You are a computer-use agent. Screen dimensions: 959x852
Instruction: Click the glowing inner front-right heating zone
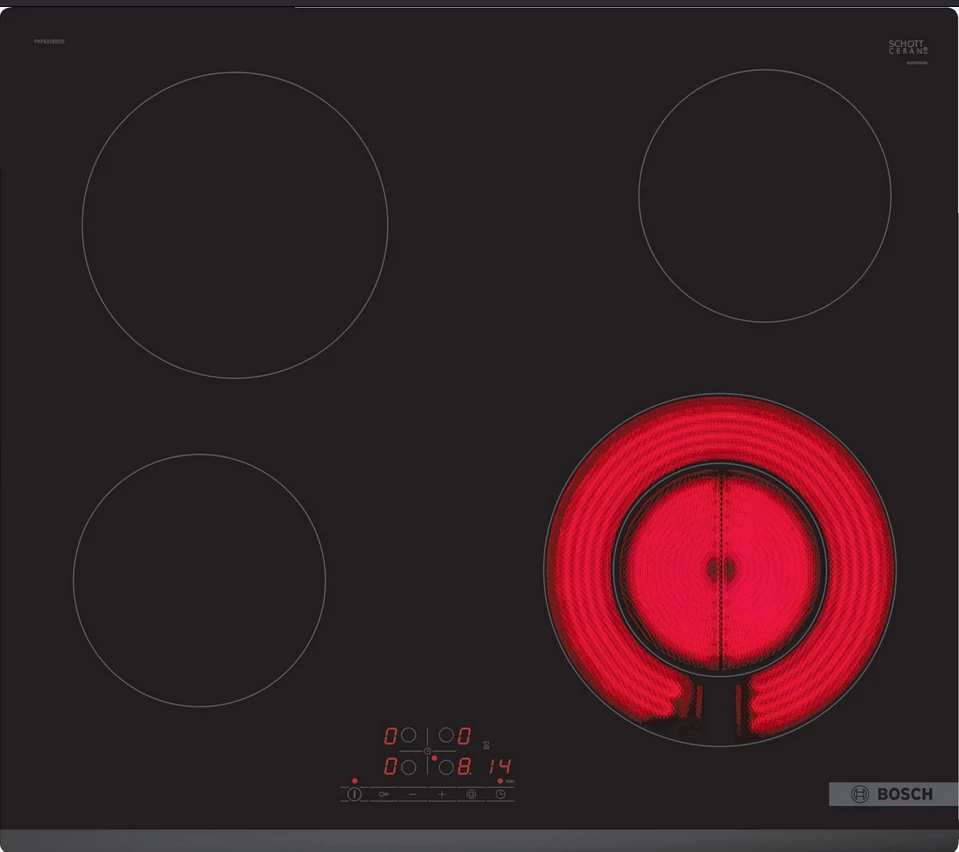719,568
